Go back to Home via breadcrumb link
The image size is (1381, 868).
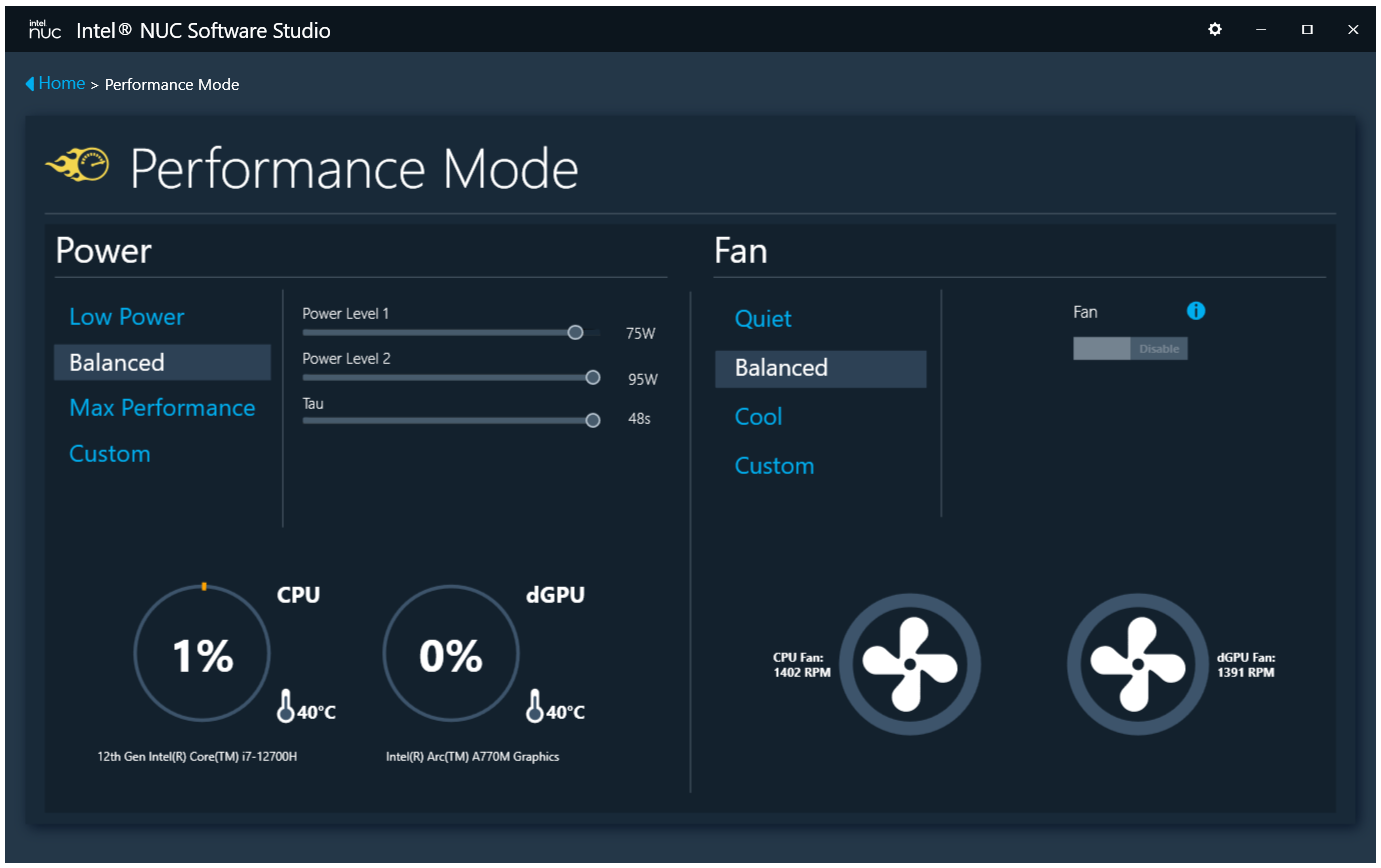[62, 83]
